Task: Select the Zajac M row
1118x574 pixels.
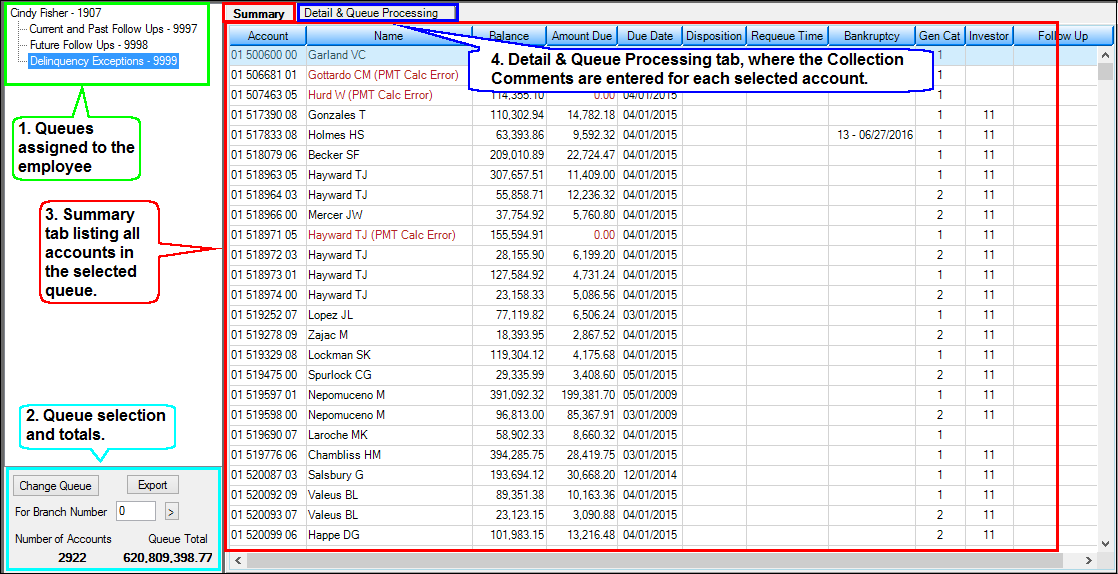Action: 663,334
